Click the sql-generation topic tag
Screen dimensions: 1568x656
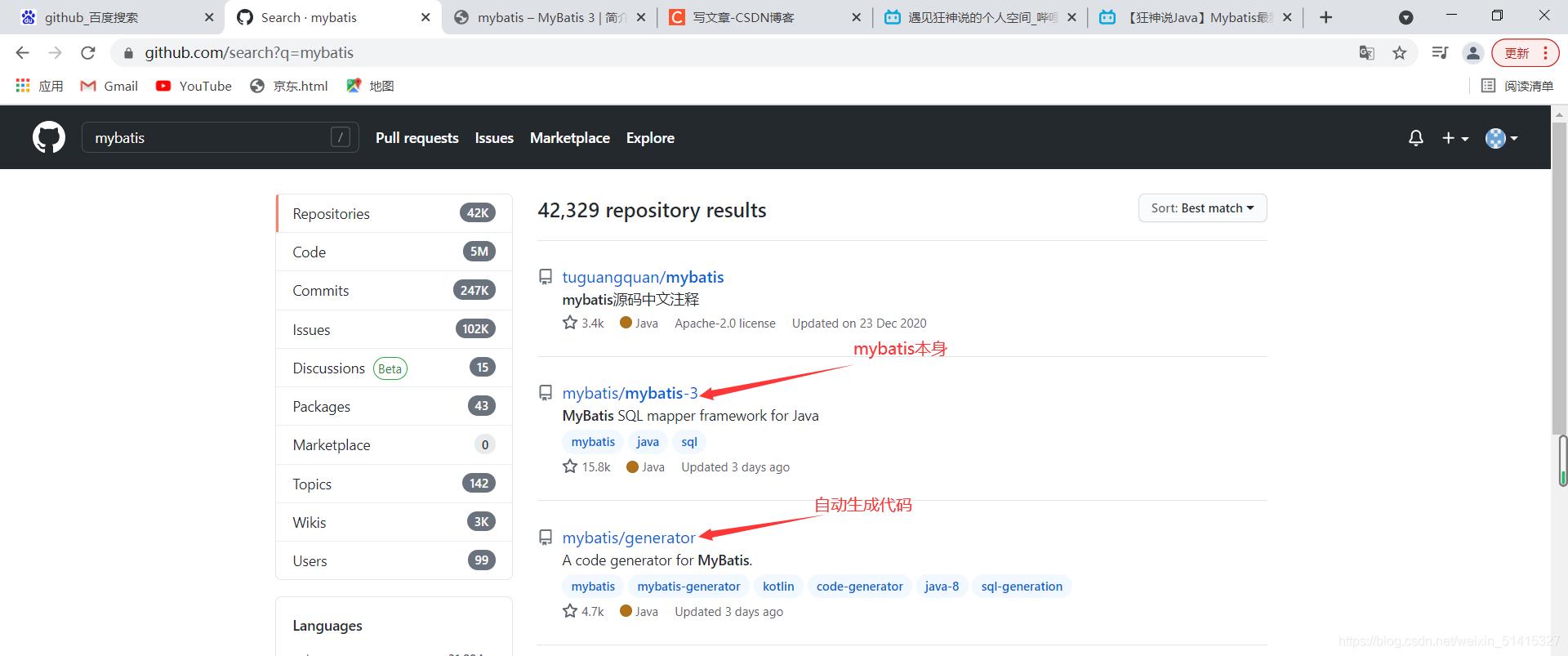1022,587
